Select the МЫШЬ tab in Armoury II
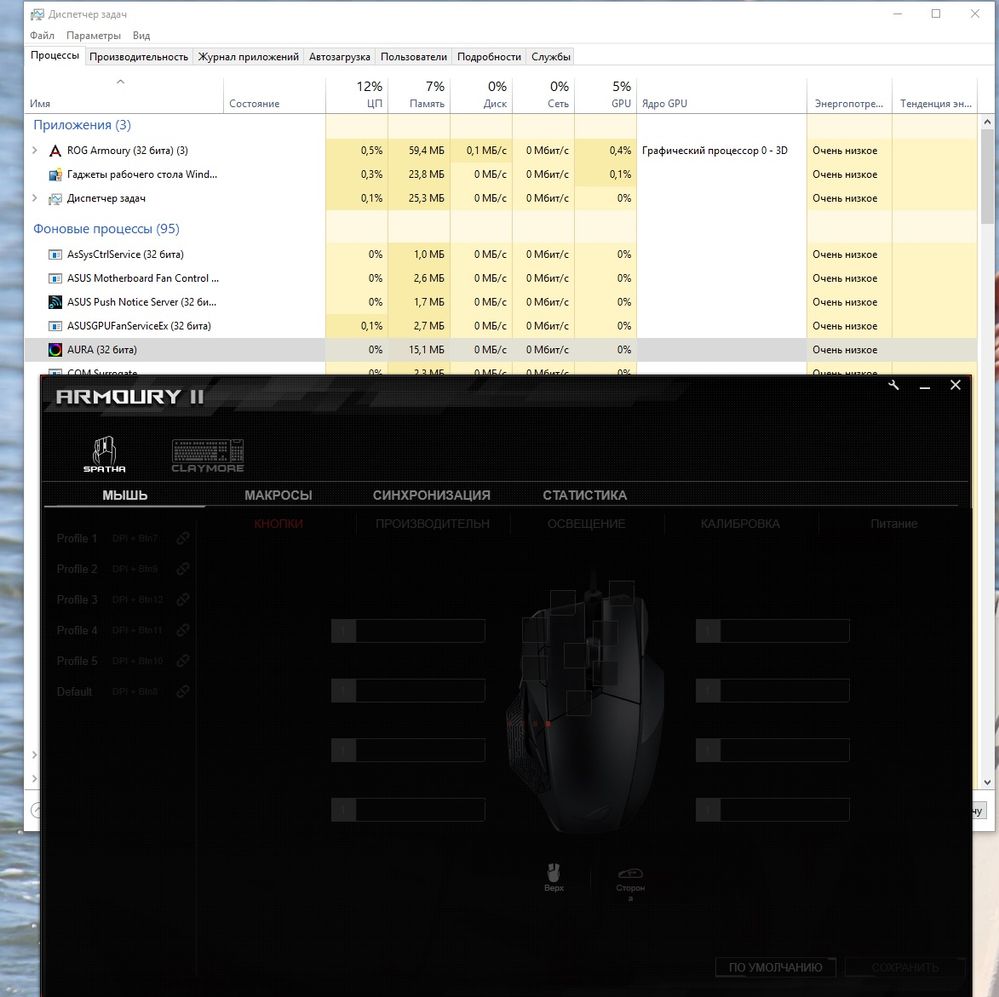The image size is (999, 997). pos(125,495)
